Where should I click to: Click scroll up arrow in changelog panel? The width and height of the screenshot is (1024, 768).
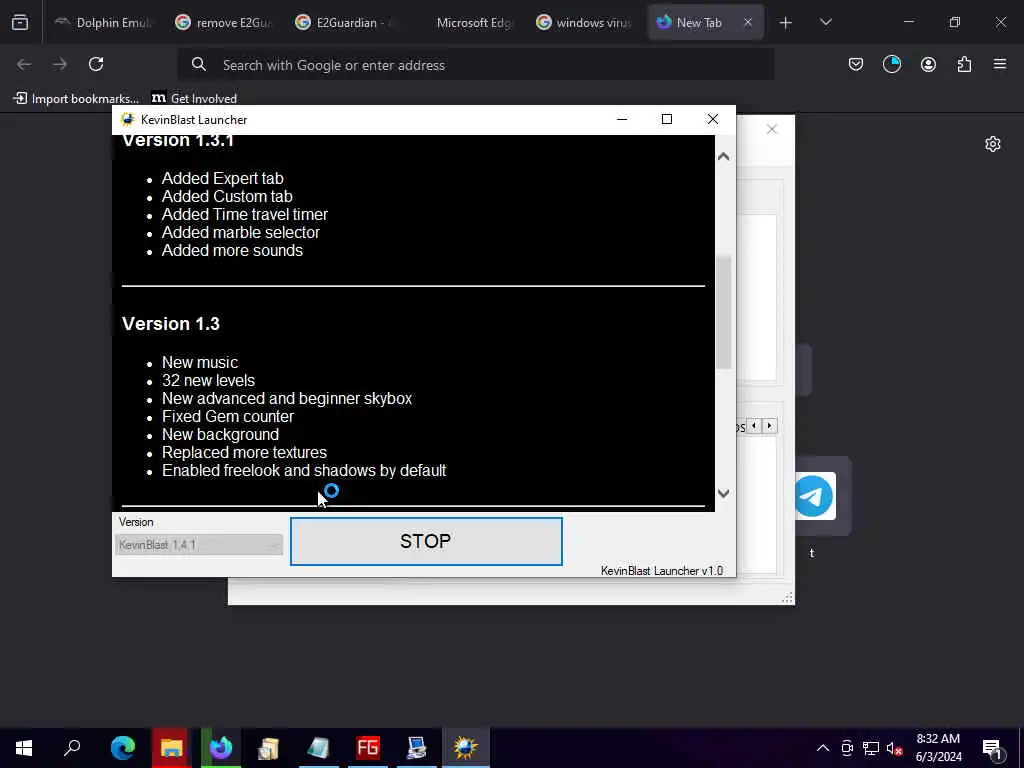(x=724, y=157)
